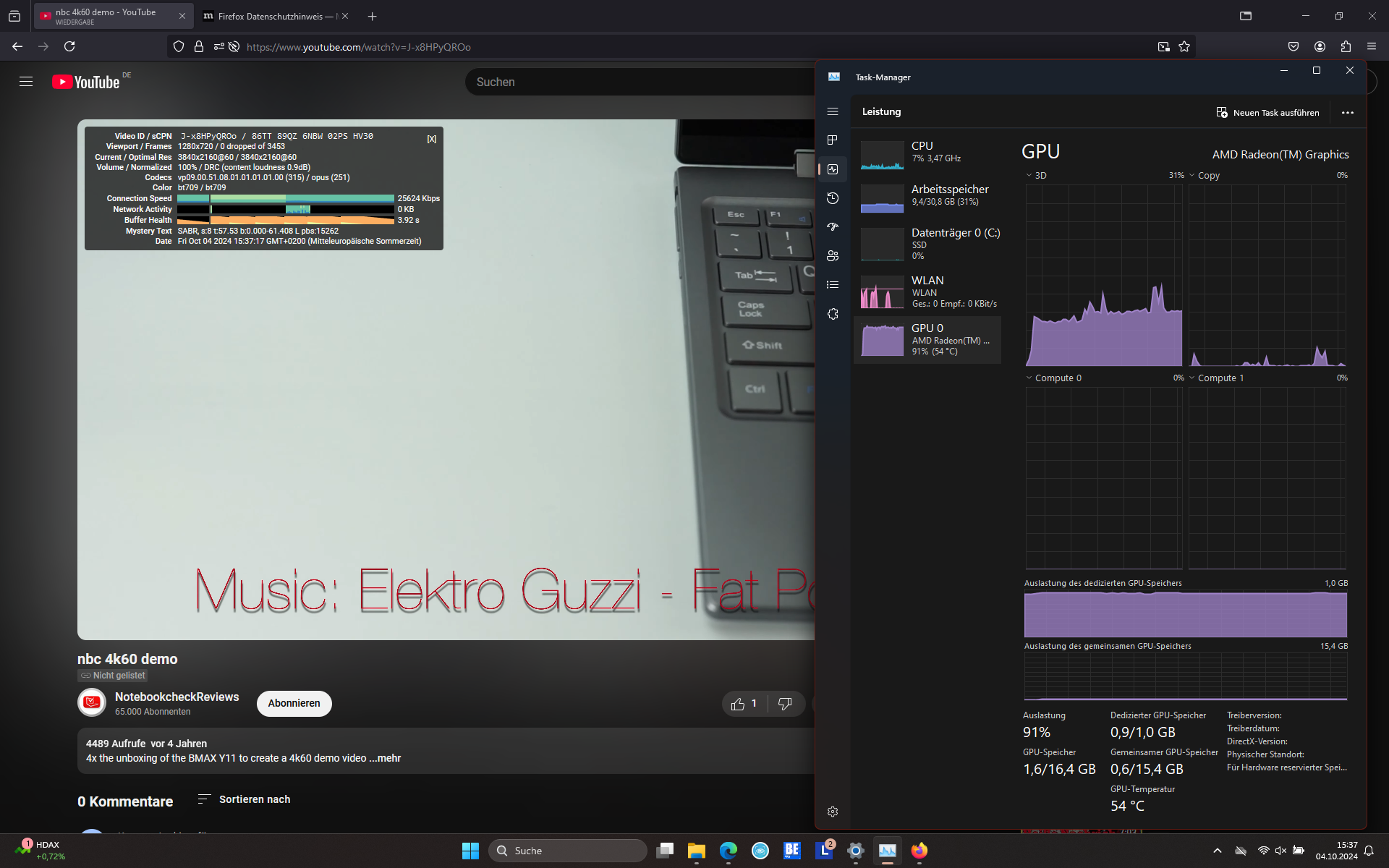Toggle the Task Manager navigation hamburger menu

833,111
